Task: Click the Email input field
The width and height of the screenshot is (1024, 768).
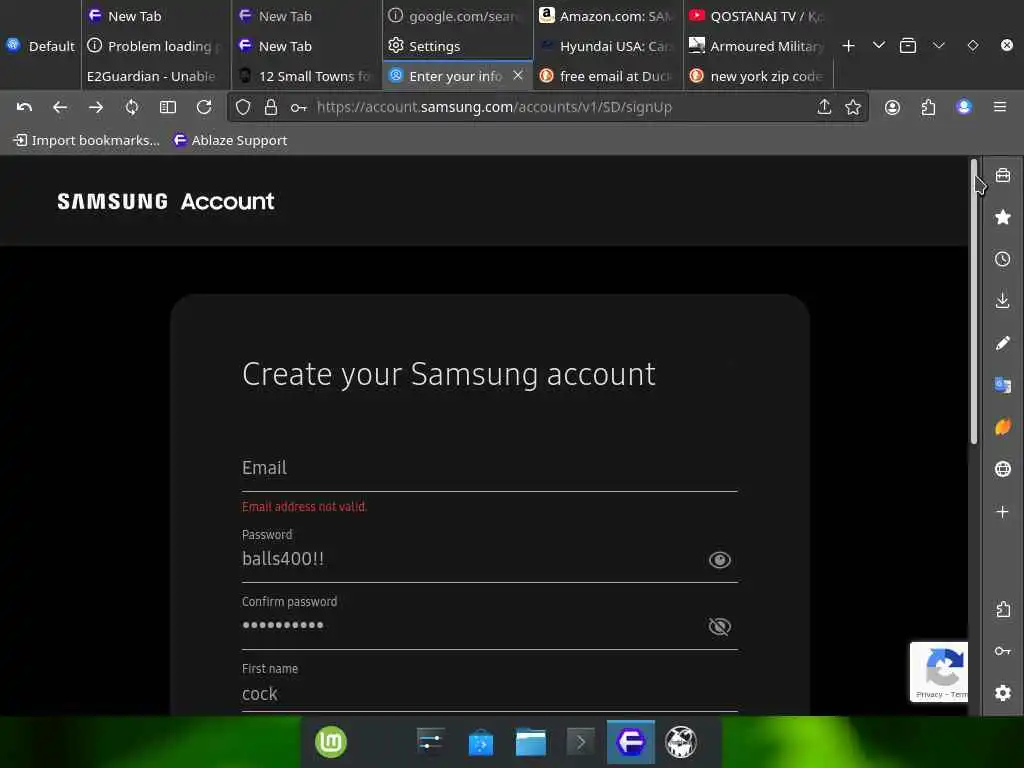Action: click(x=490, y=468)
